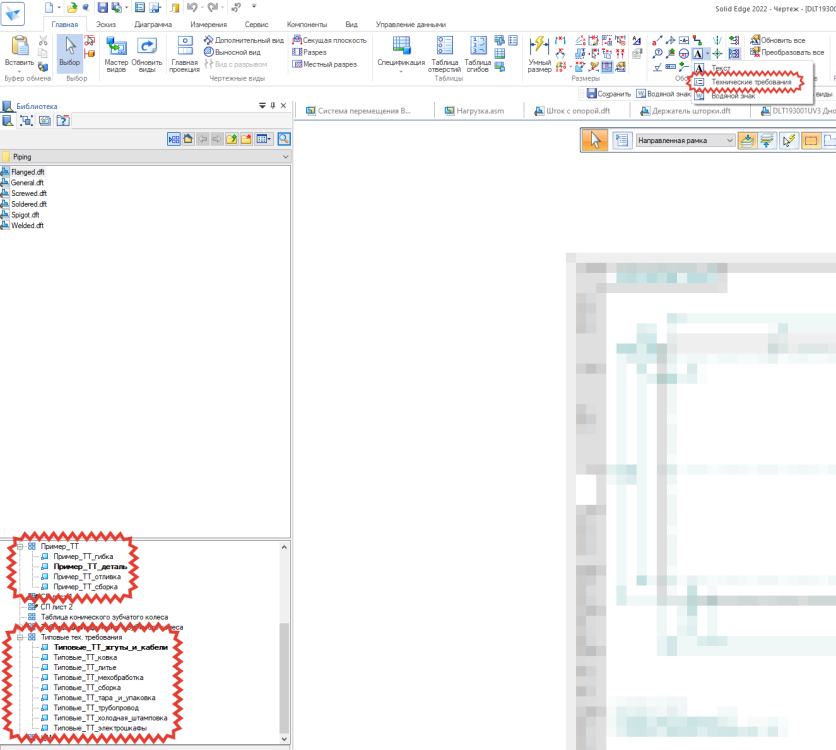Screen dimensions: 836x750
Task: Open the Измерения ribbon tab
Action: [x=208, y=25]
